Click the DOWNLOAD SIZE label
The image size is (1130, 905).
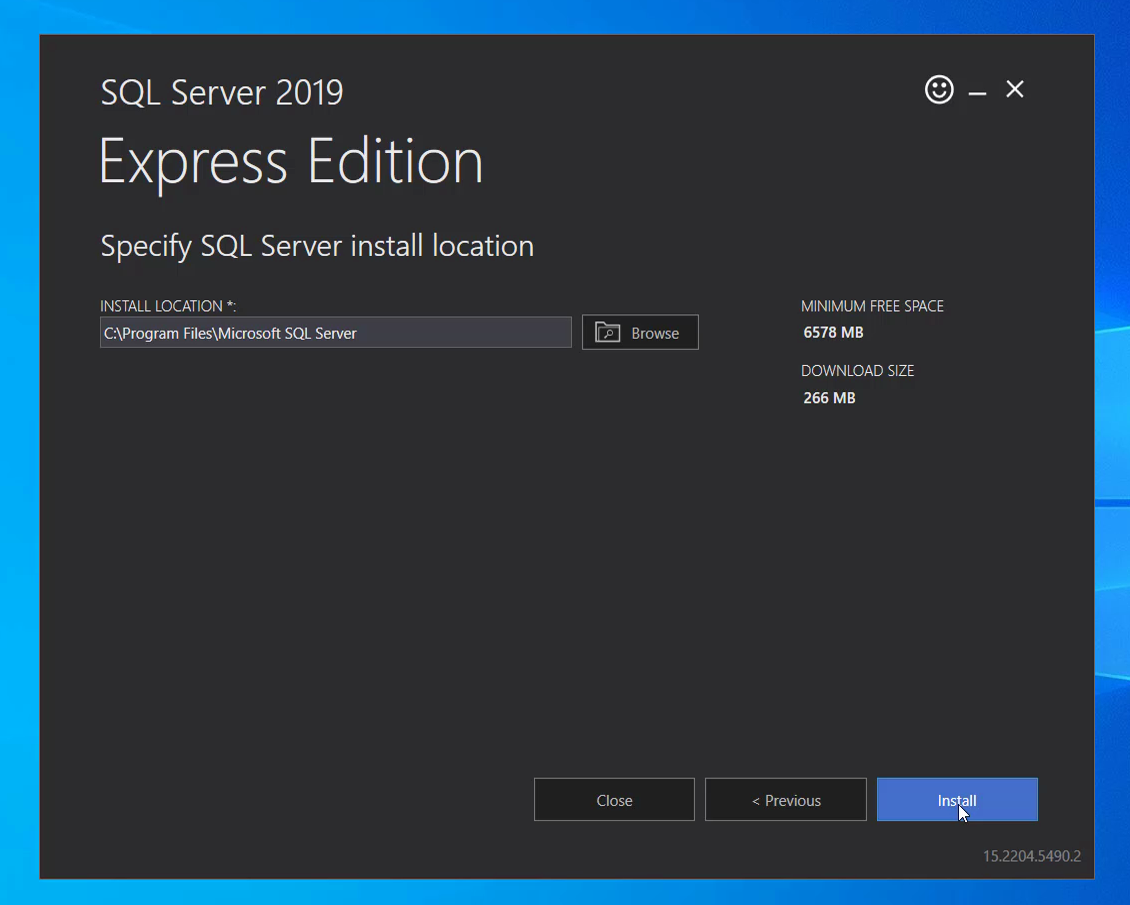click(x=857, y=371)
